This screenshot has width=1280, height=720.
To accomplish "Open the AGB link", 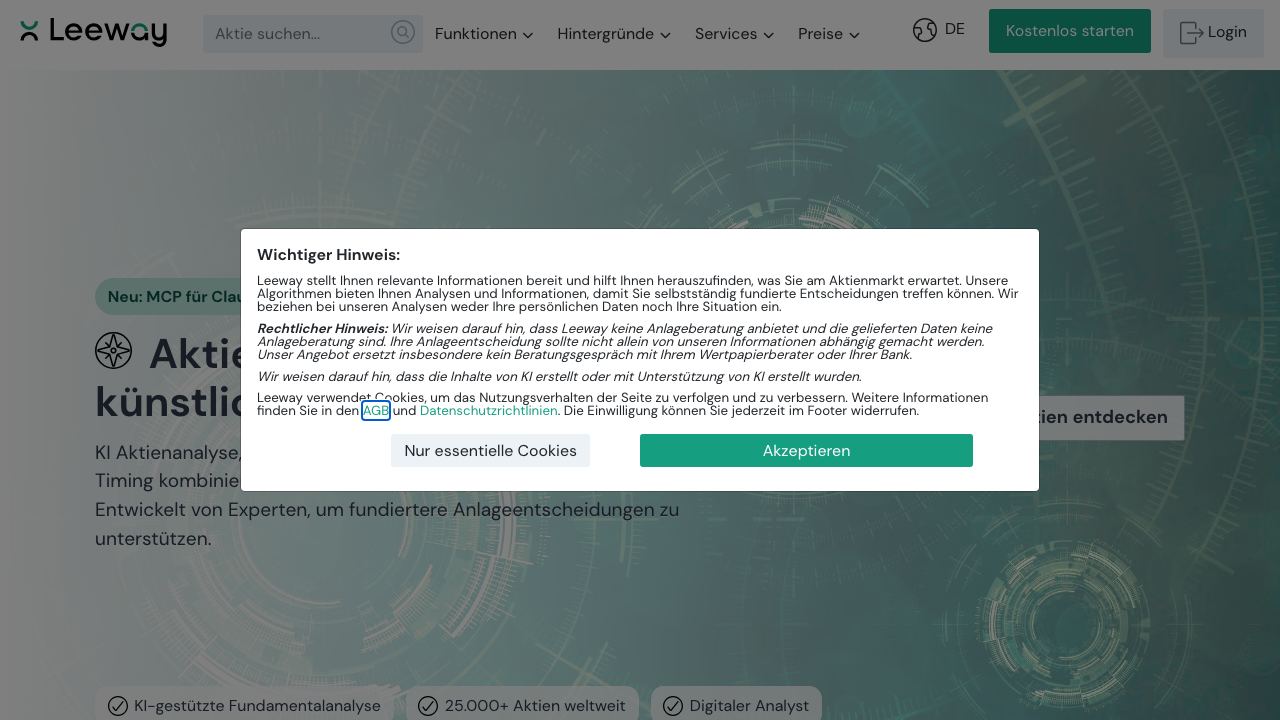I will [x=376, y=411].
